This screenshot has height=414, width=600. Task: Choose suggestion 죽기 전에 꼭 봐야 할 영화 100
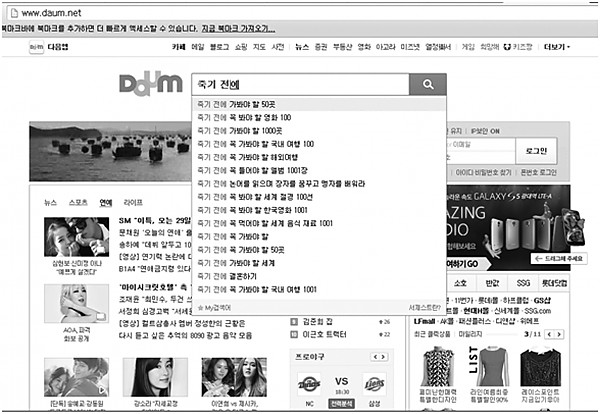point(319,117)
